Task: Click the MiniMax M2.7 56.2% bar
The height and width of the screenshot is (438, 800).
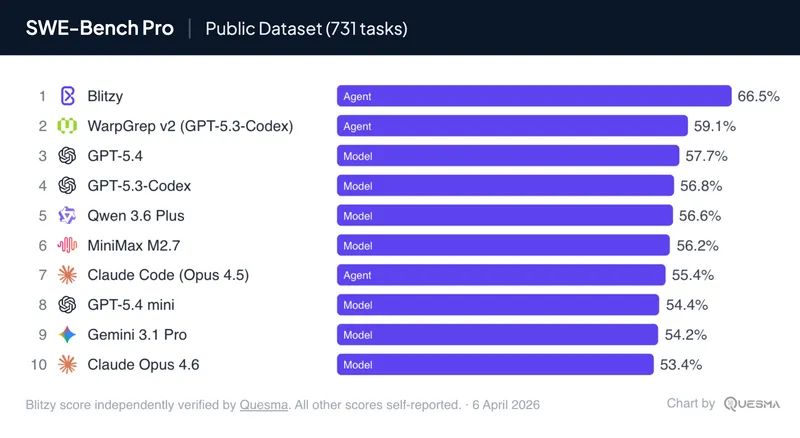Action: [503, 245]
